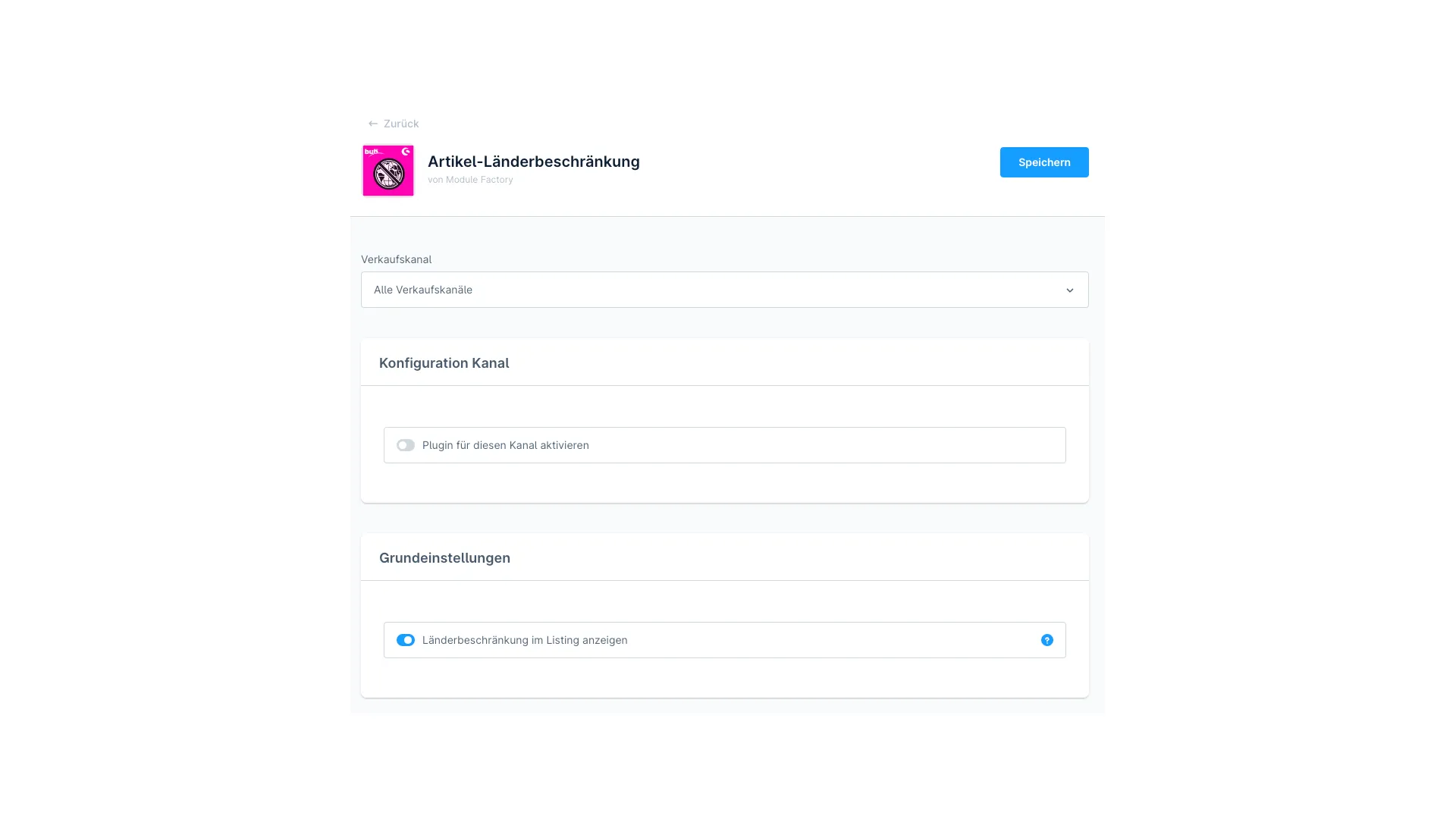This screenshot has width=1456, height=819.
Task: Click the von Module Factory subtitle
Action: point(470,180)
